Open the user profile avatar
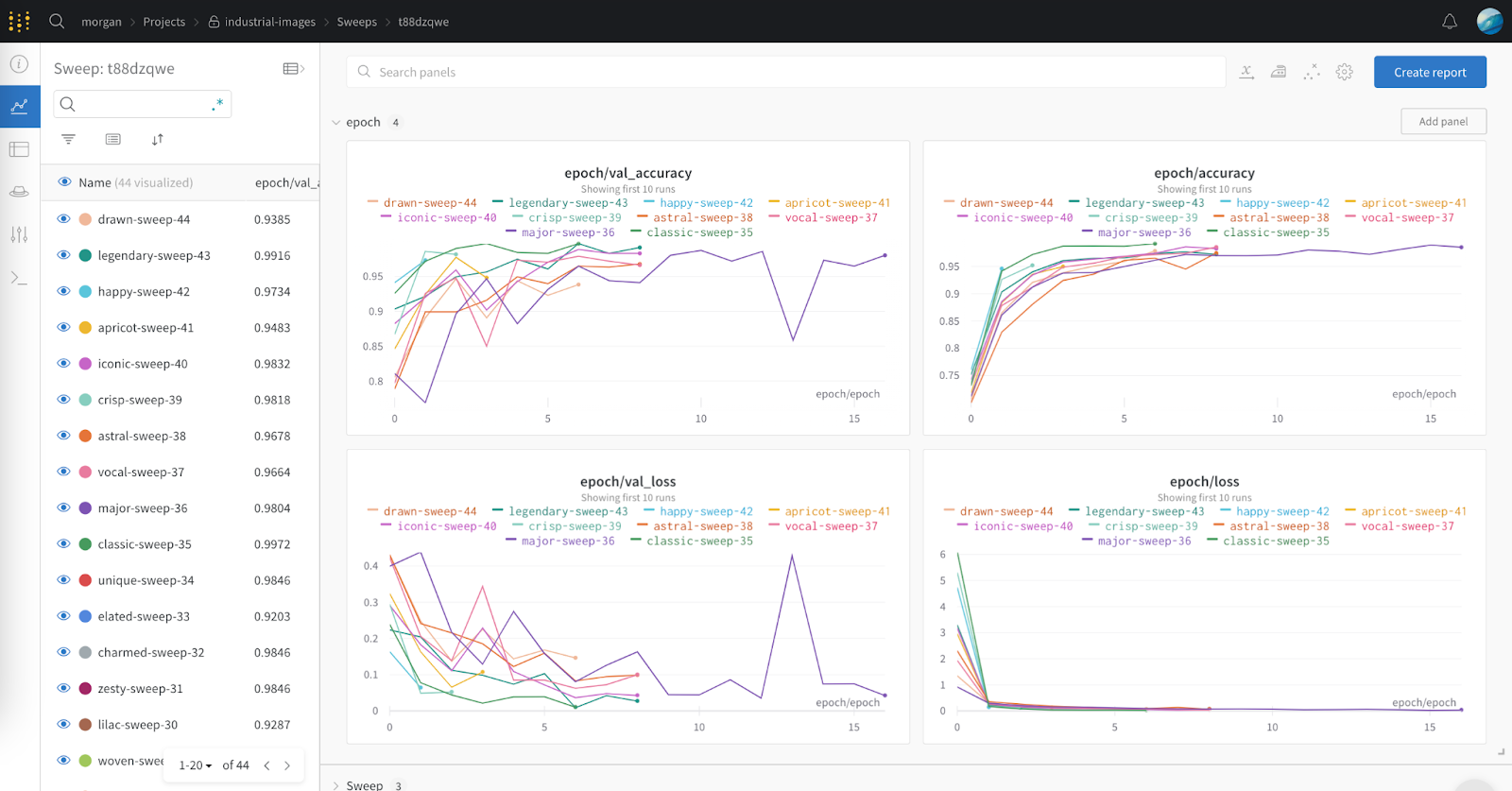 [1489, 21]
